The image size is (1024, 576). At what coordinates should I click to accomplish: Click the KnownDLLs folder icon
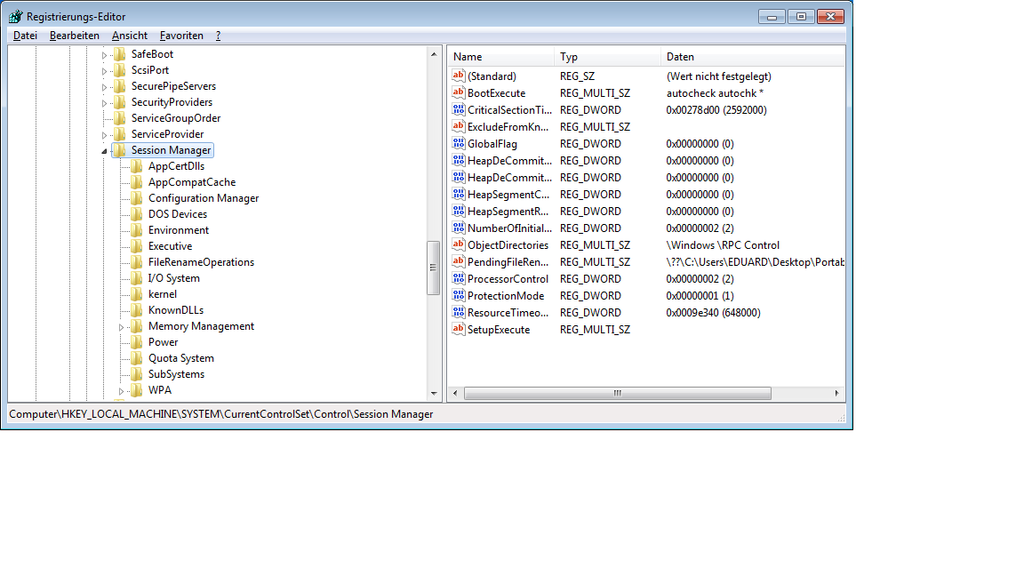(137, 310)
